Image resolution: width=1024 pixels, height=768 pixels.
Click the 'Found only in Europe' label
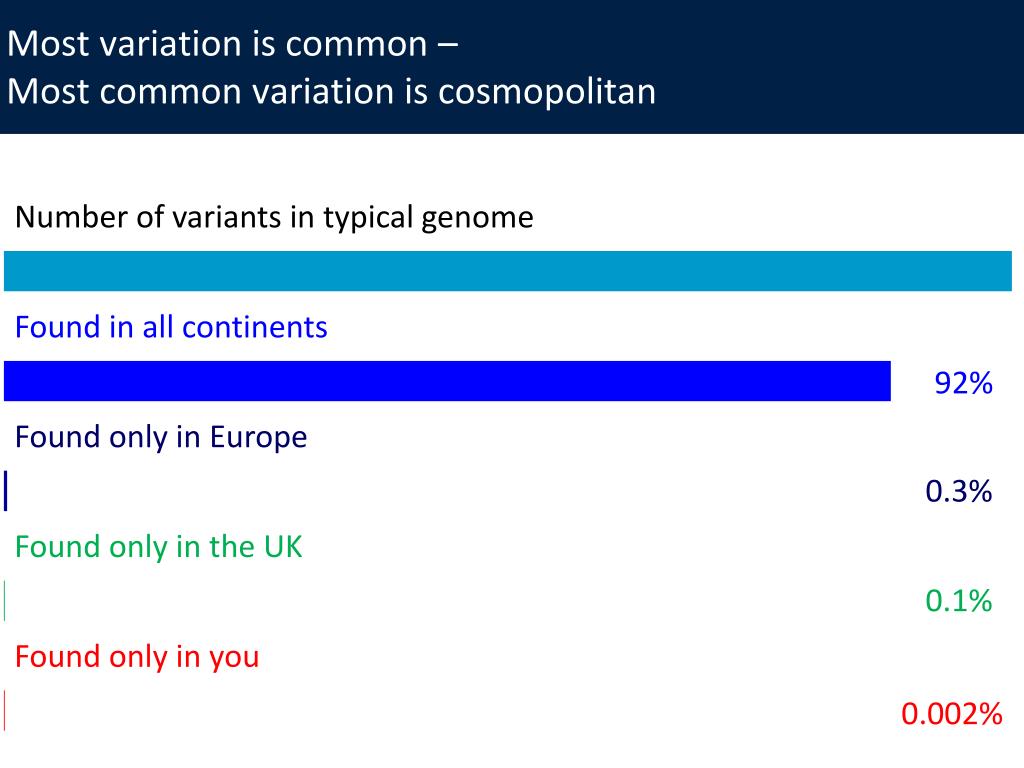161,437
